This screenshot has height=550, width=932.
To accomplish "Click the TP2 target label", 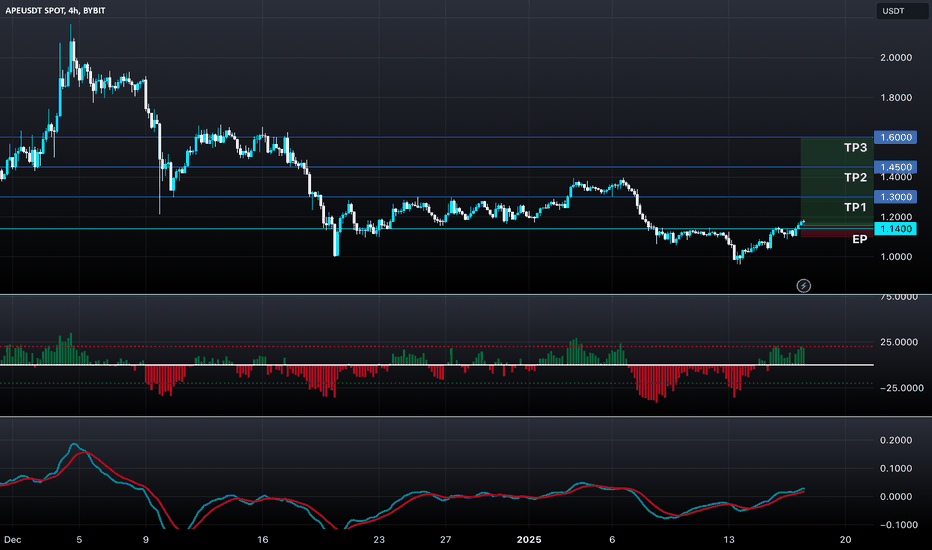I will [855, 177].
